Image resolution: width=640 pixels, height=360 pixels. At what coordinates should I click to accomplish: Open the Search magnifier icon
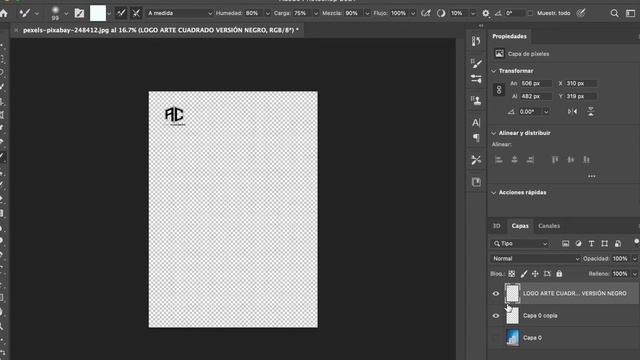[614, 13]
